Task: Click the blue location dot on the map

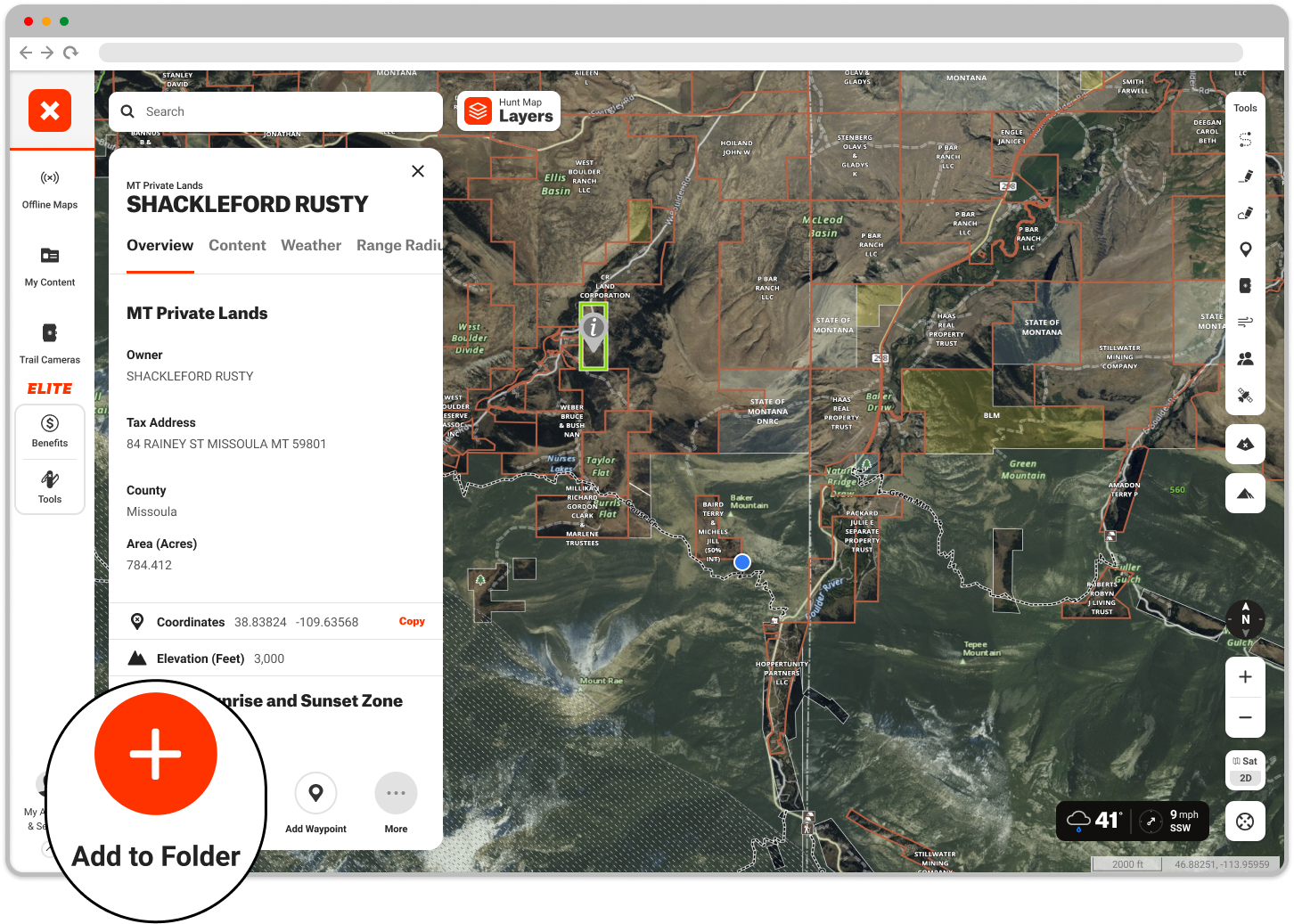Action: click(x=741, y=562)
